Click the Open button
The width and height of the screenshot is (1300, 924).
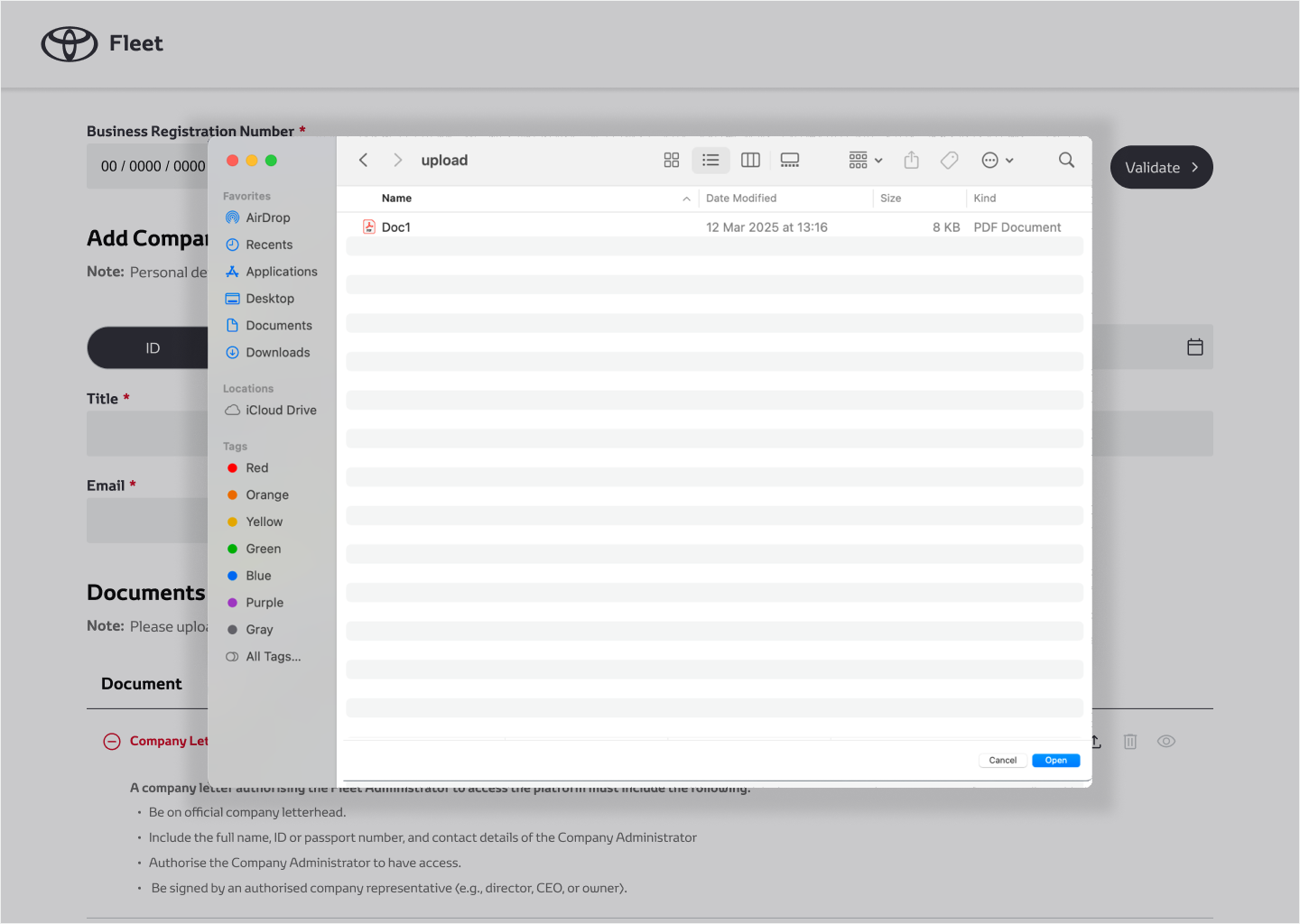pyautogui.click(x=1055, y=761)
